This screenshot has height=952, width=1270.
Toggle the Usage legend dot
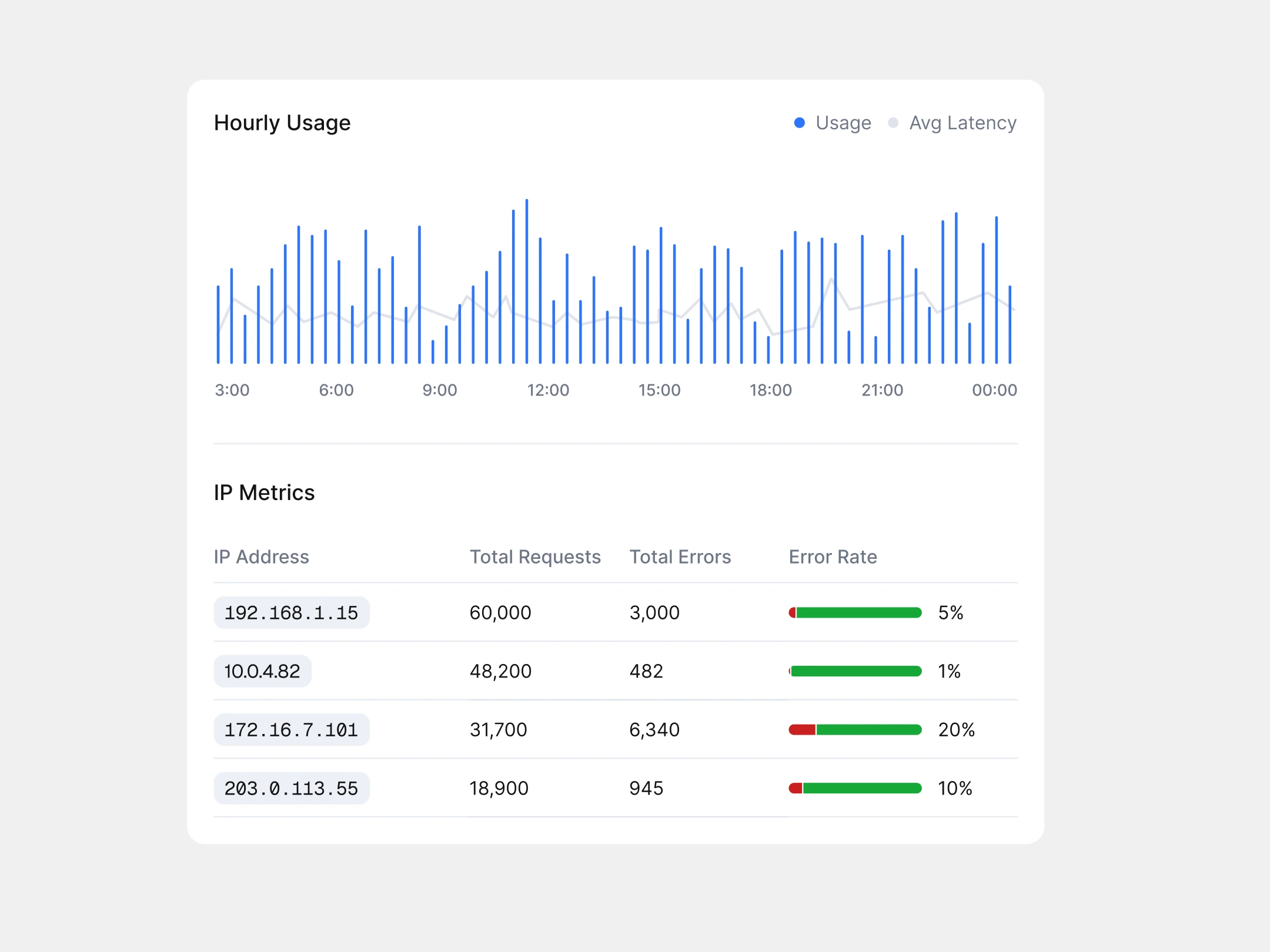(x=799, y=123)
